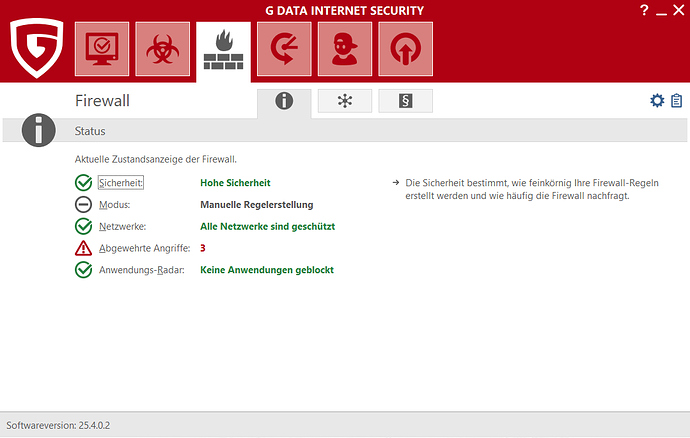
Task: Switch to the Status info tab
Action: click(284, 102)
